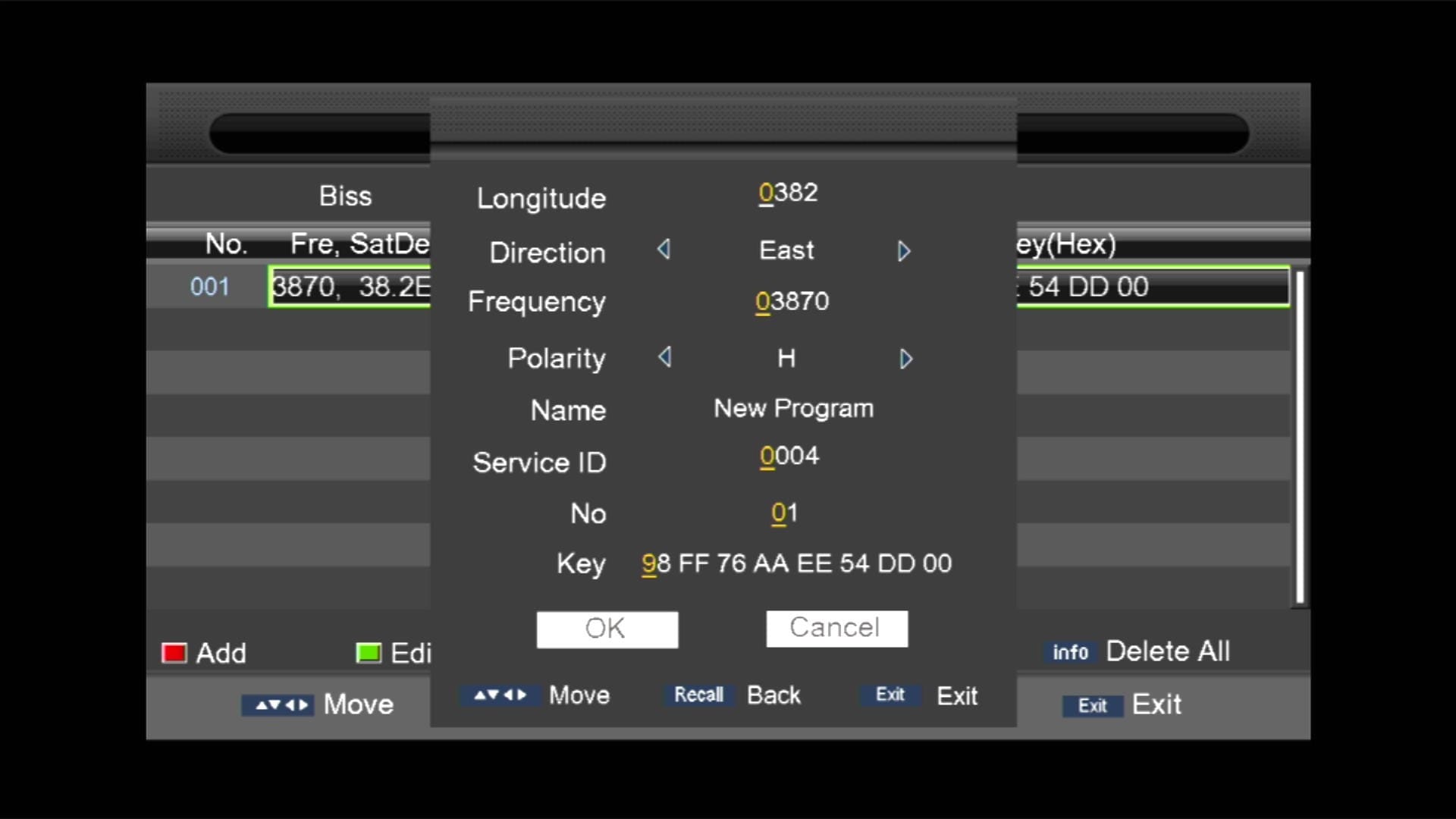Click the Back label in dialog footer
Screen dimensions: 1456x819
pyautogui.click(x=773, y=695)
